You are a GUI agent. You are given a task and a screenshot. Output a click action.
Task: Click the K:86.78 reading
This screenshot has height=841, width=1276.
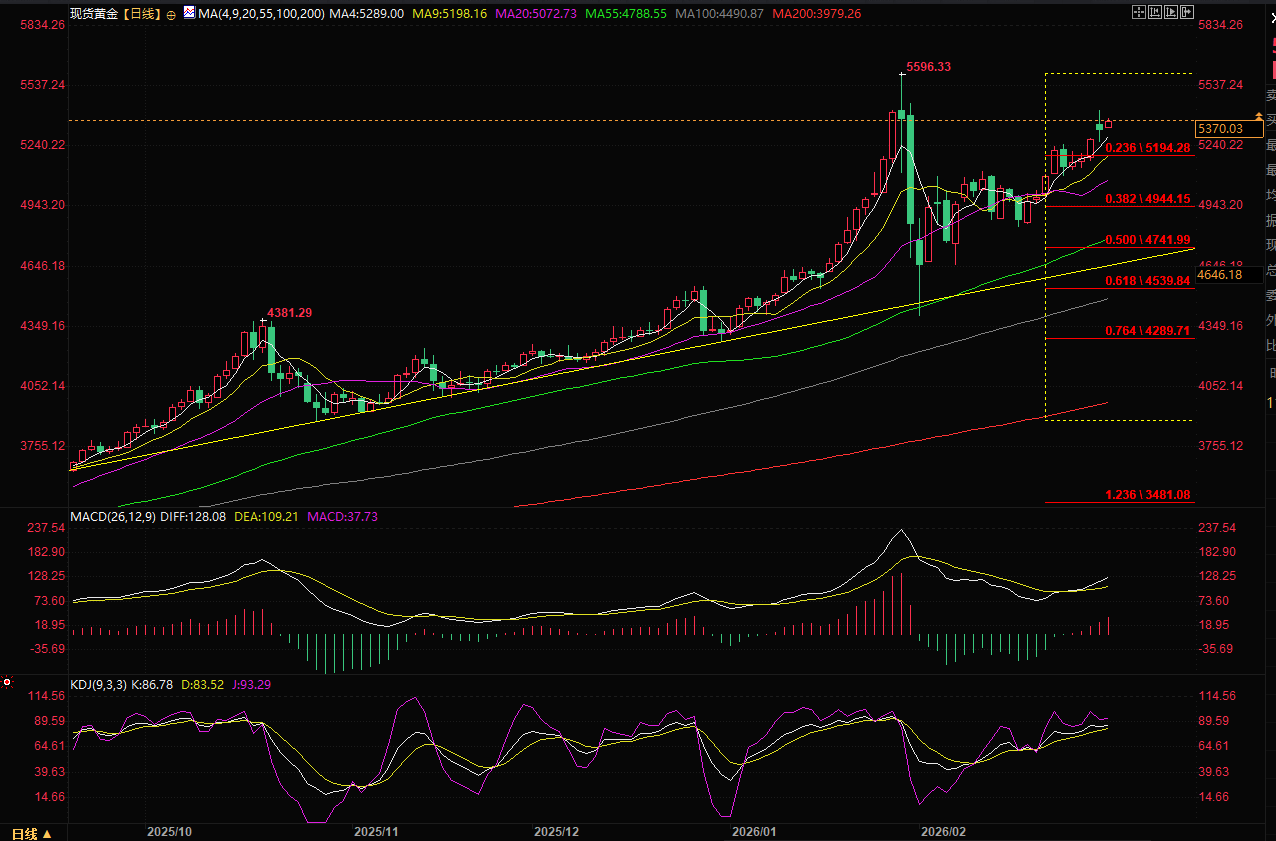coord(153,685)
